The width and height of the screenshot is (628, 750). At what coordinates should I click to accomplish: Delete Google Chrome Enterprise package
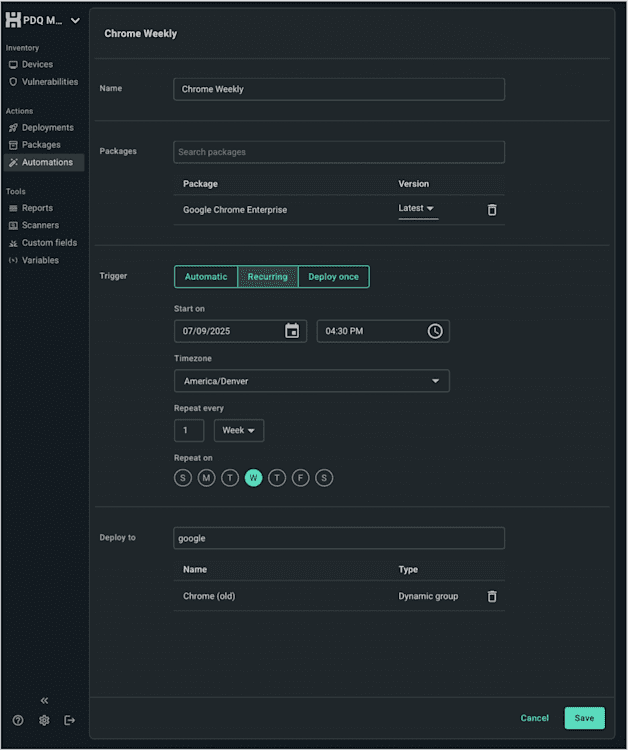(x=492, y=210)
